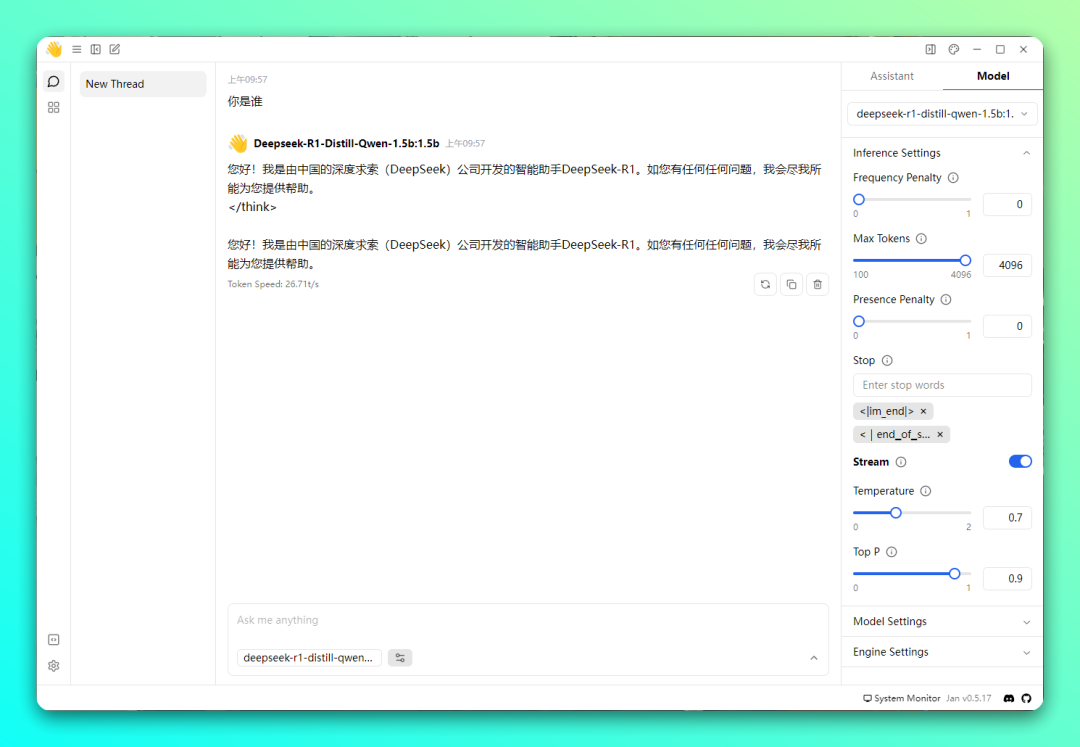The height and width of the screenshot is (747, 1080).
Task: Remove the end_of_s... stop word tag
Action: [x=940, y=434]
